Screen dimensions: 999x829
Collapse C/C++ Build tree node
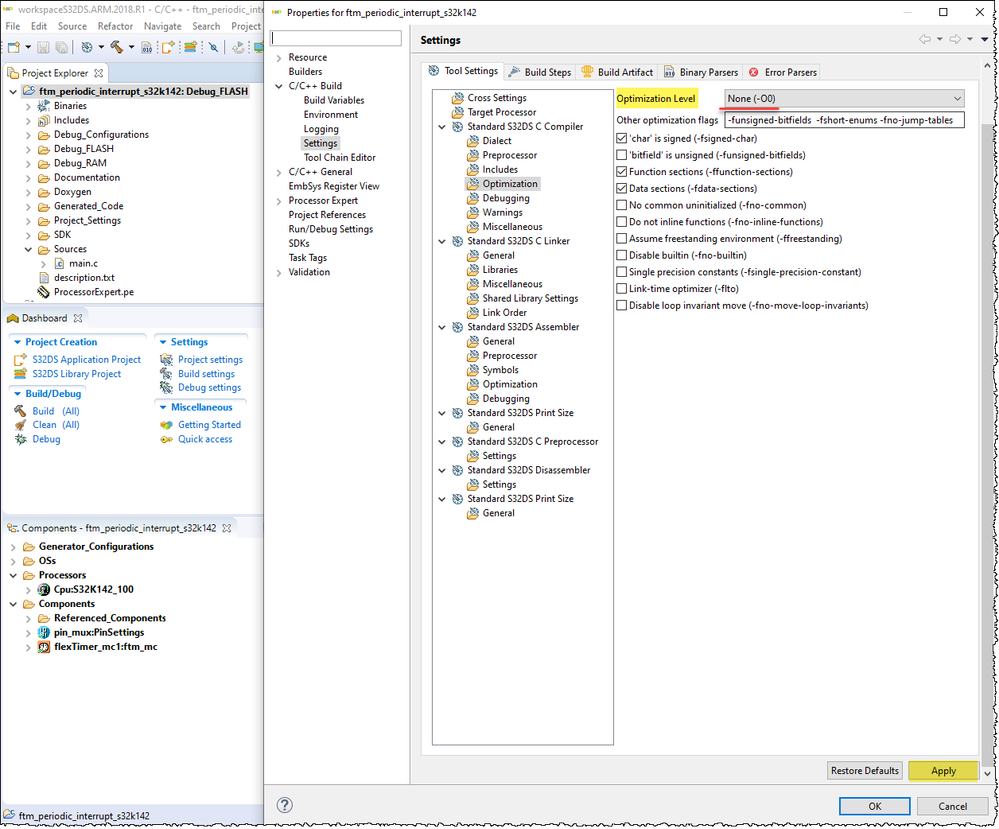point(279,86)
